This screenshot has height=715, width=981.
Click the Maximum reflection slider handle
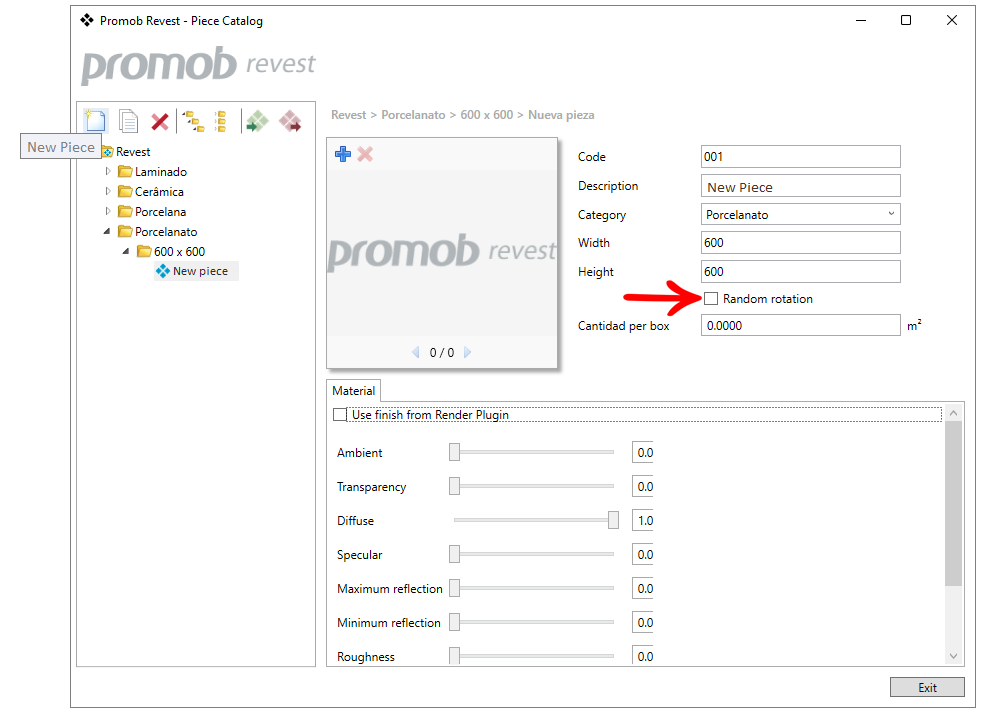point(454,588)
